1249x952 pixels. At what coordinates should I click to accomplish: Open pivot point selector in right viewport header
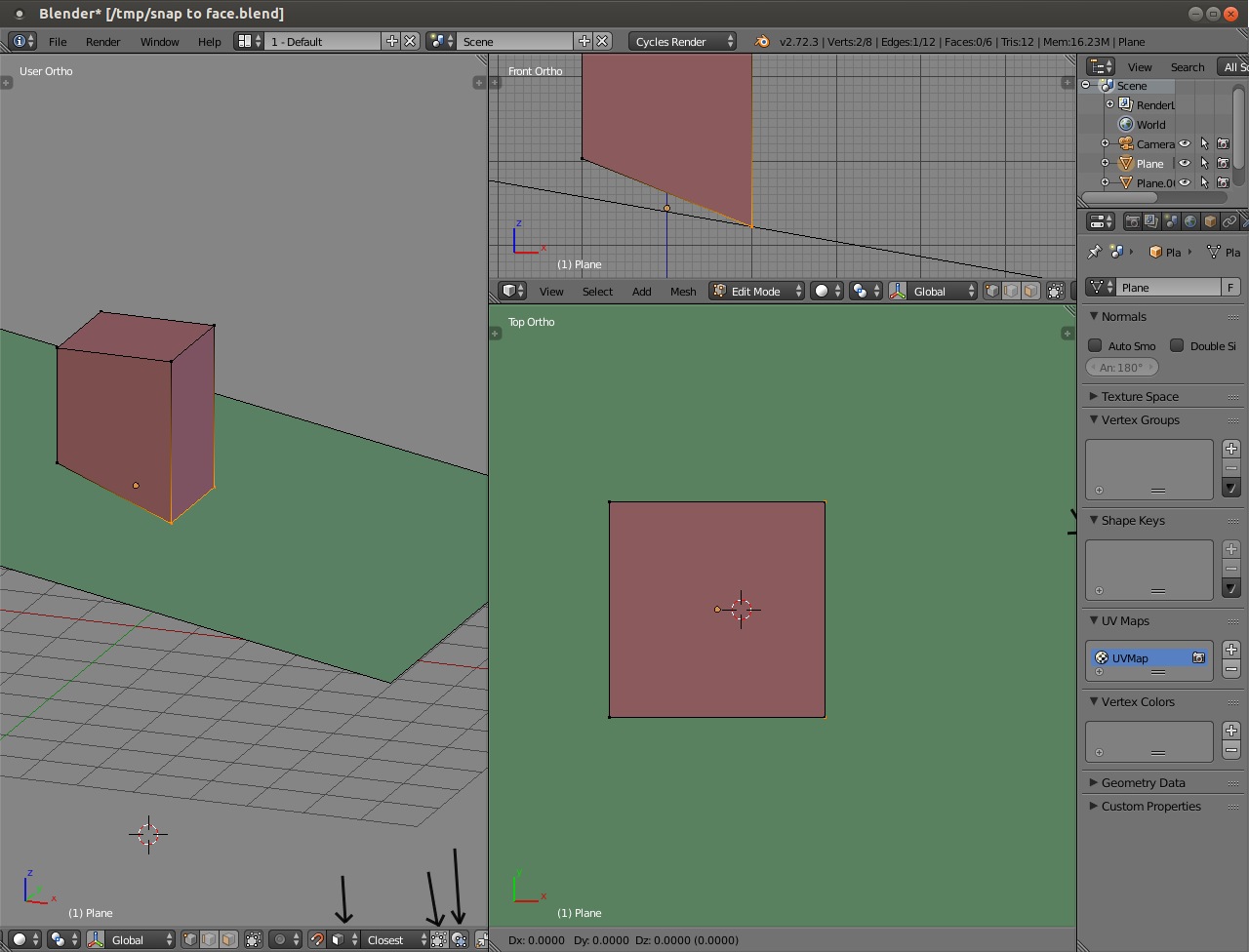(866, 291)
